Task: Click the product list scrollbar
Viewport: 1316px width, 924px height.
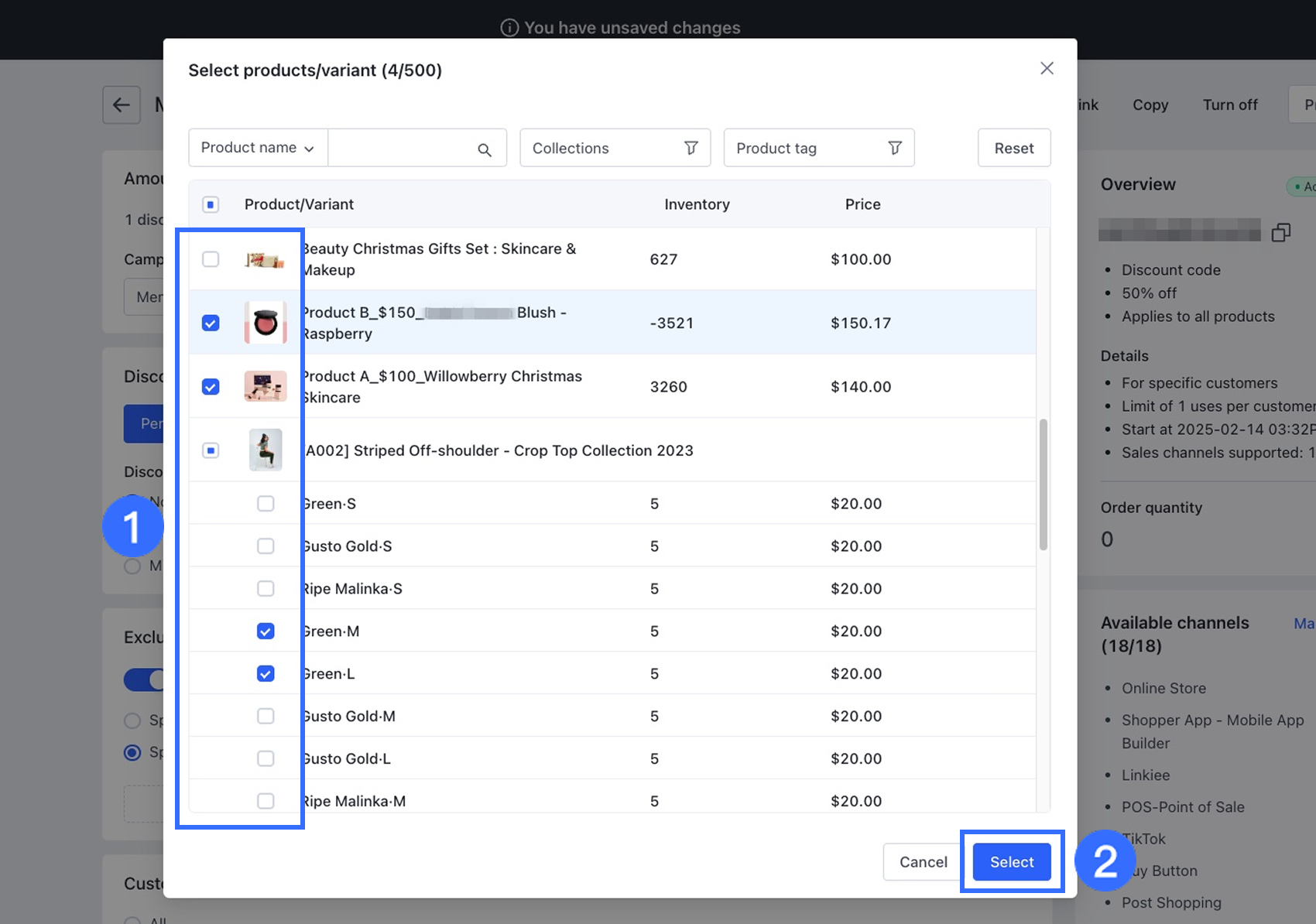Action: pos(1044,484)
